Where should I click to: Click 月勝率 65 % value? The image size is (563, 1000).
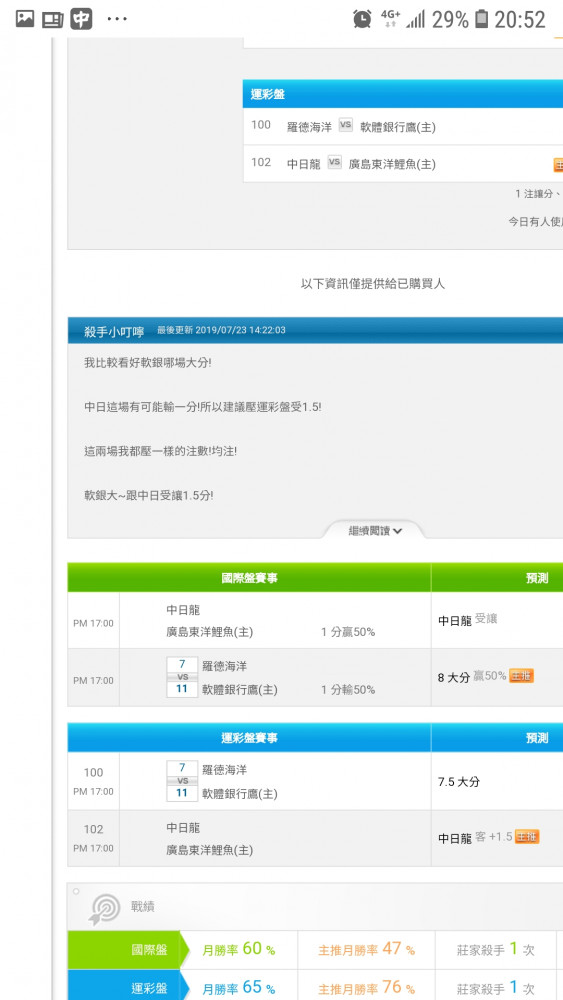click(239, 988)
